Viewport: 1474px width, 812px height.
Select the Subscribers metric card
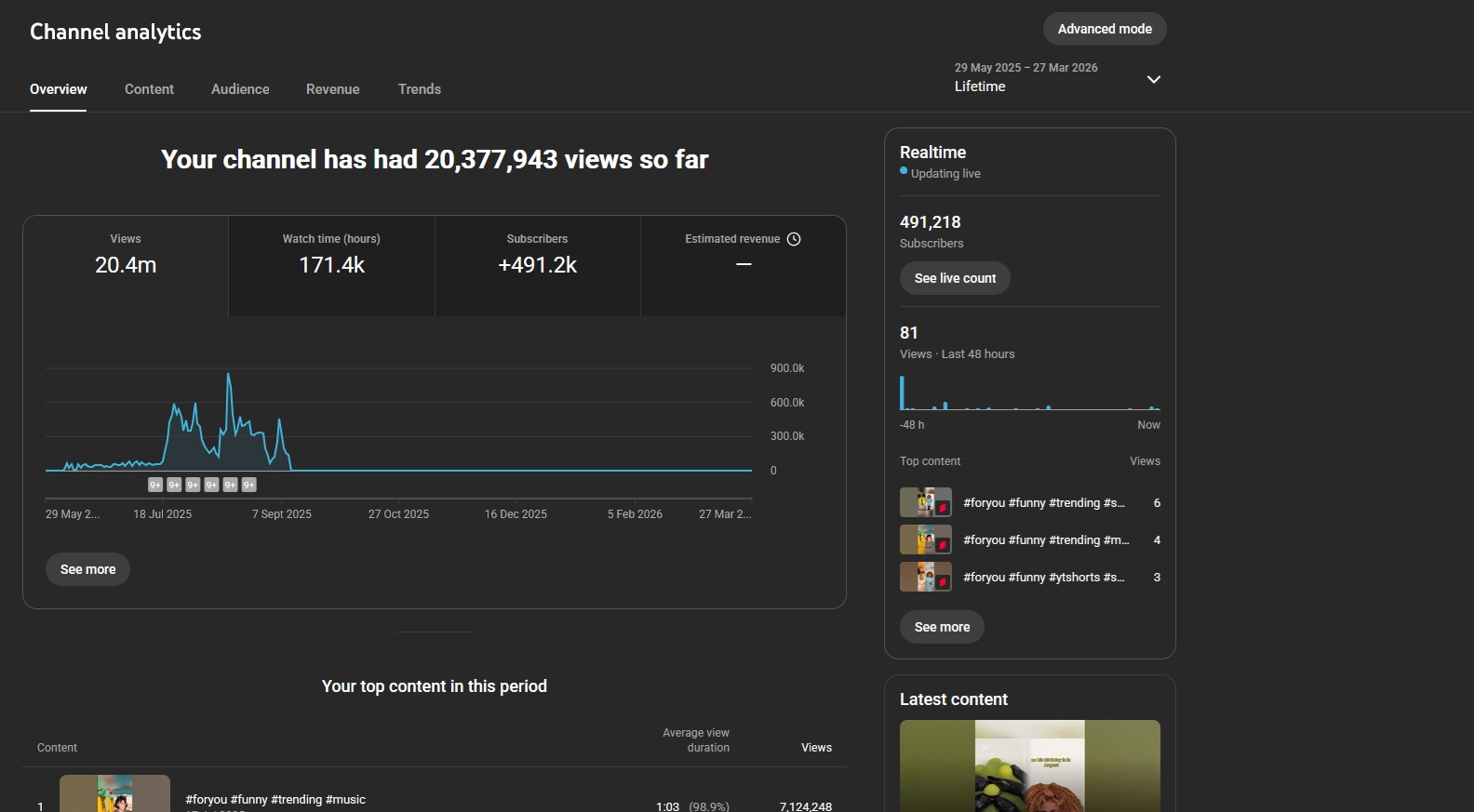coord(537,266)
